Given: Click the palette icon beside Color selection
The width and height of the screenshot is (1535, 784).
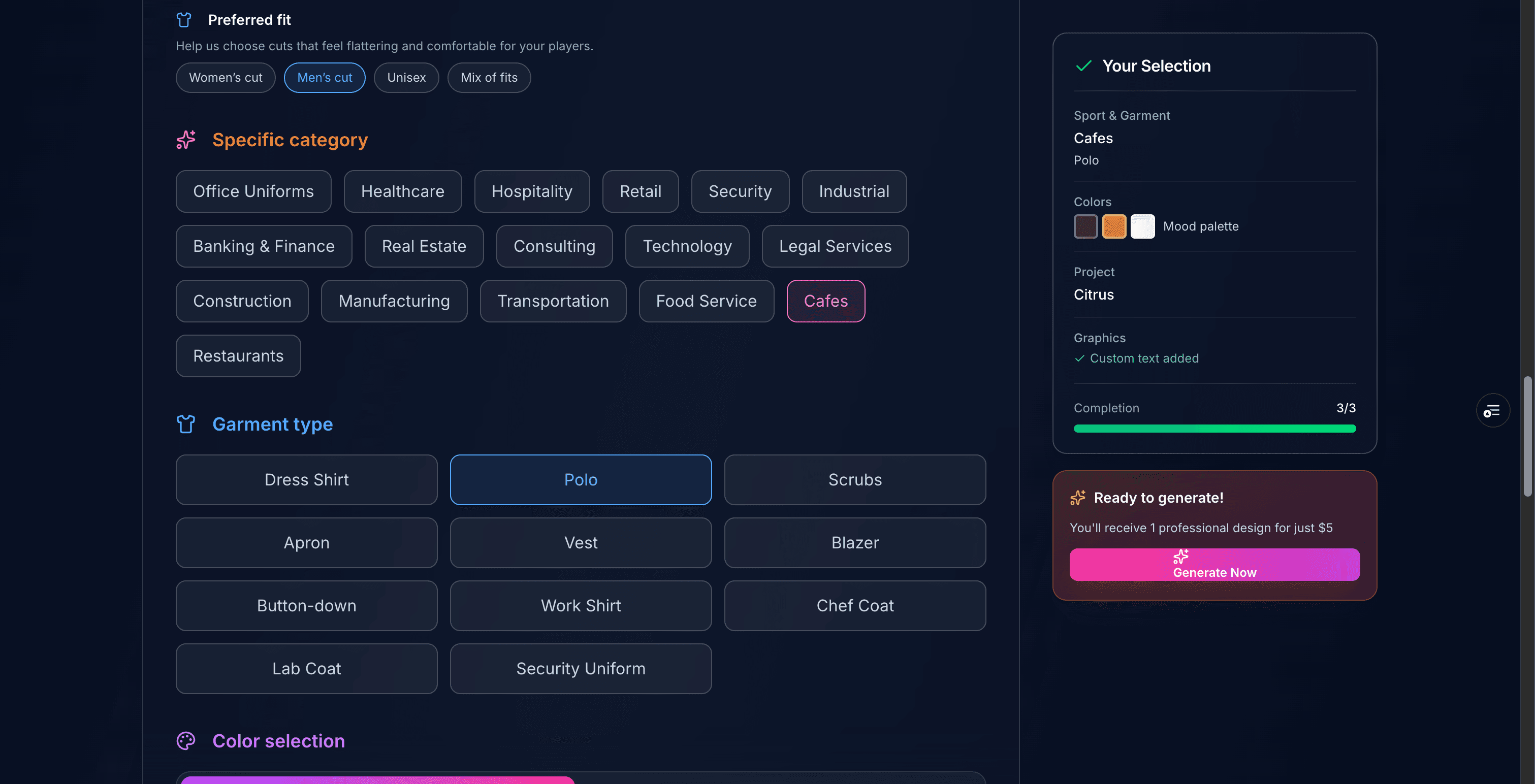Looking at the screenshot, I should (x=185, y=740).
